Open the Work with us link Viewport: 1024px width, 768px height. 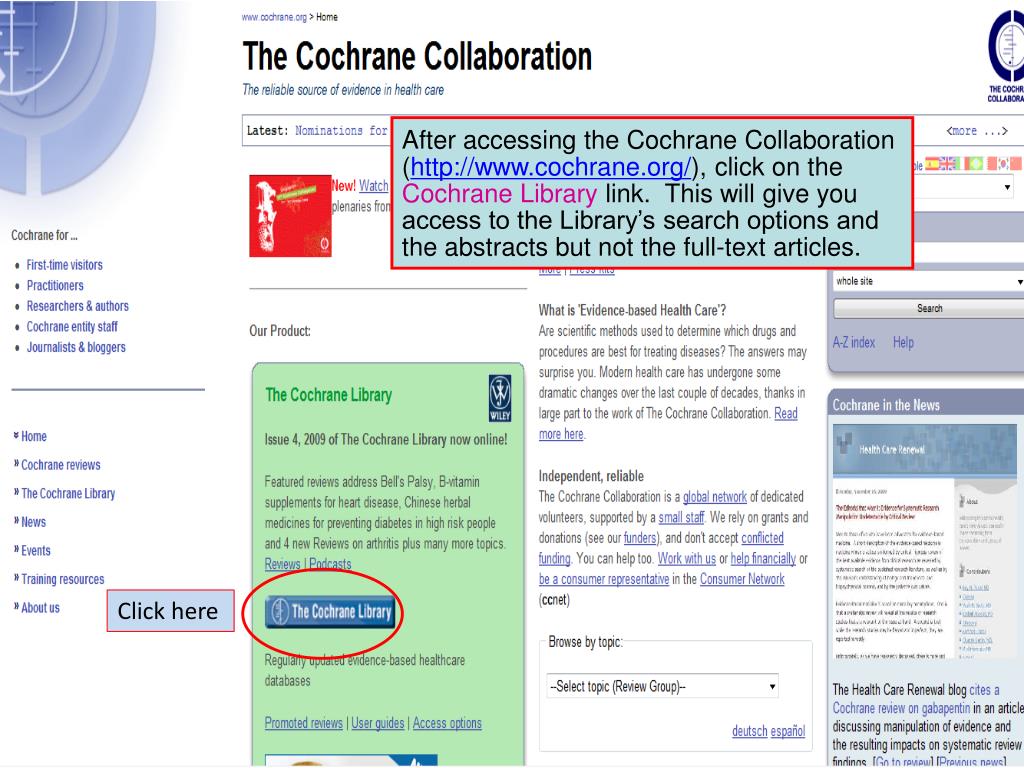click(686, 559)
